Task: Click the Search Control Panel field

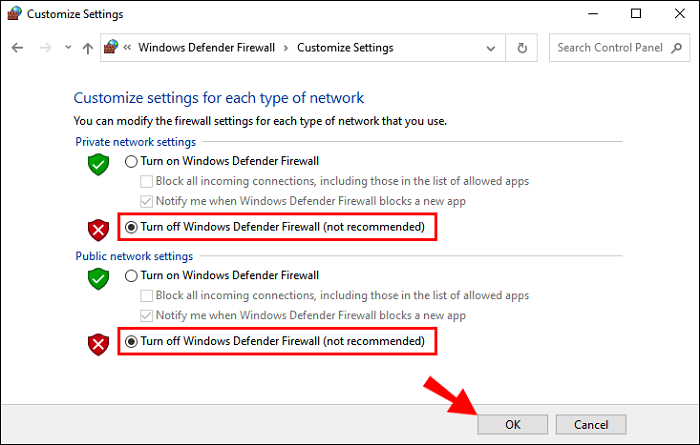Action: point(608,48)
